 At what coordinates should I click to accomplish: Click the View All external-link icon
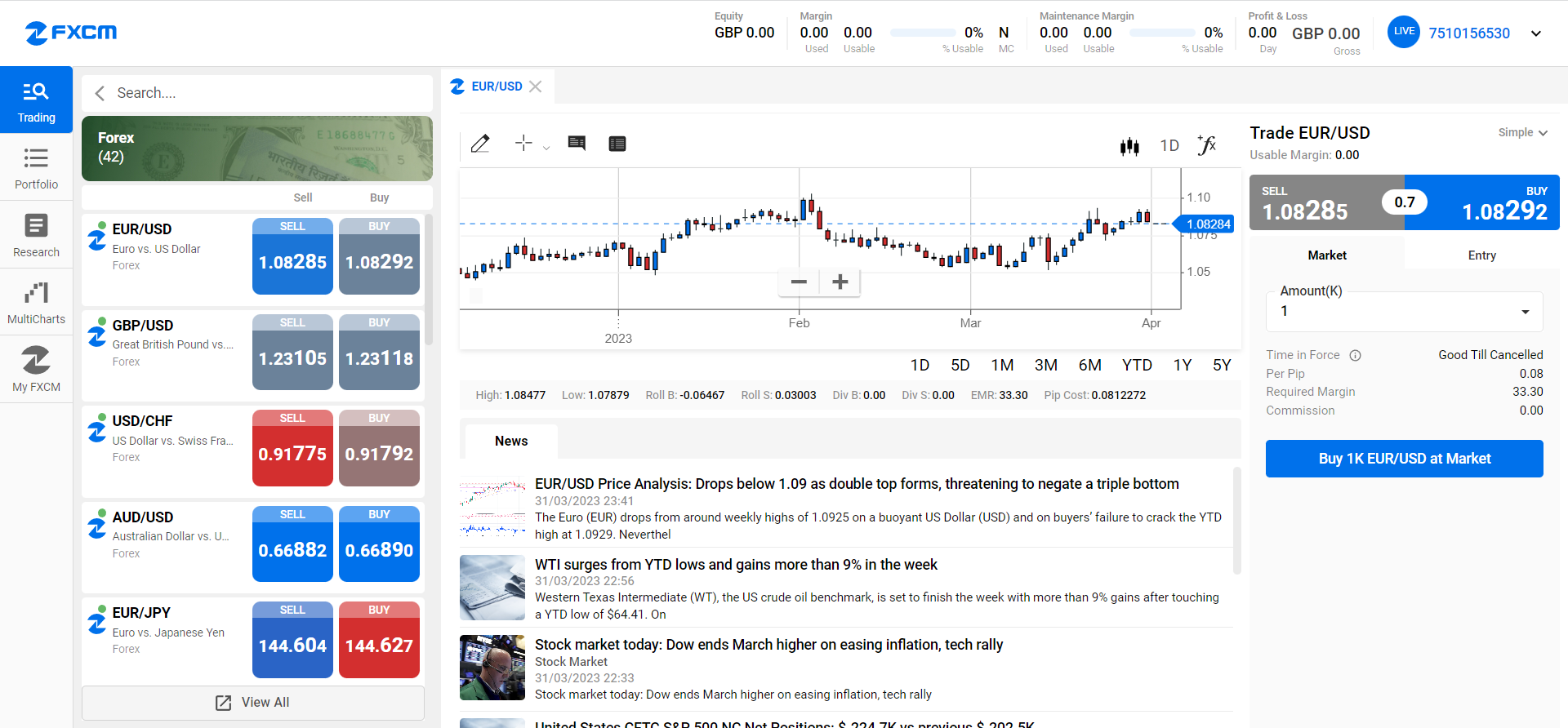tap(223, 703)
